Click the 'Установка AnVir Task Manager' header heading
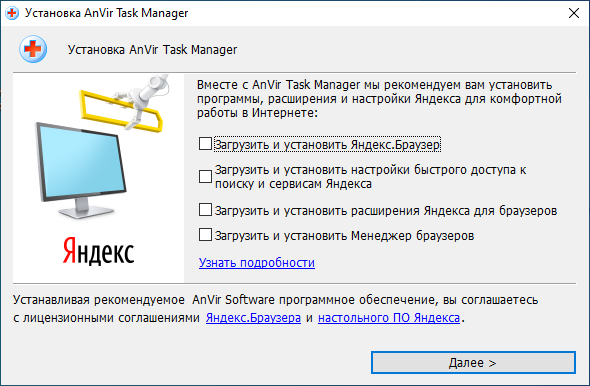This screenshot has width=590, height=386. [x=152, y=50]
